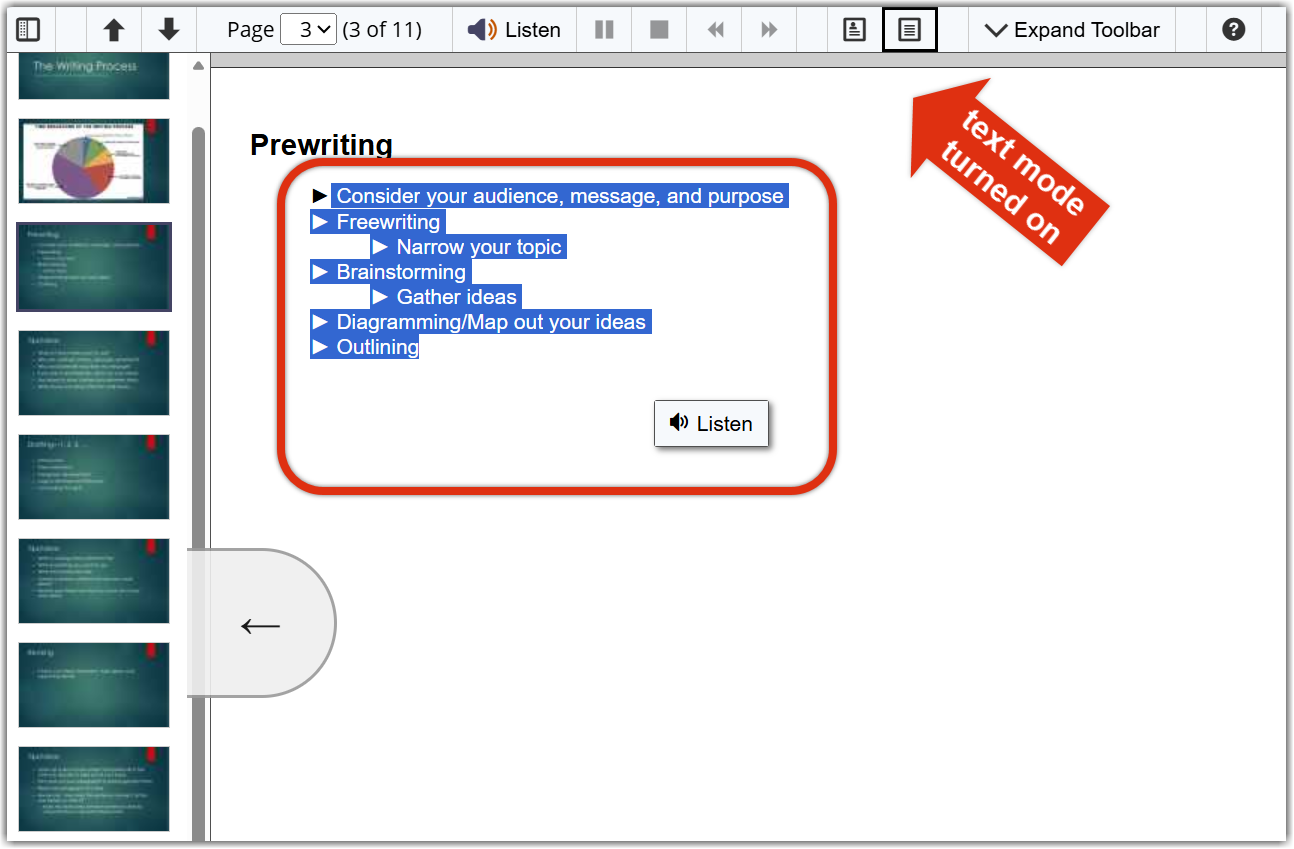Open the page number dropdown

[x=309, y=30]
